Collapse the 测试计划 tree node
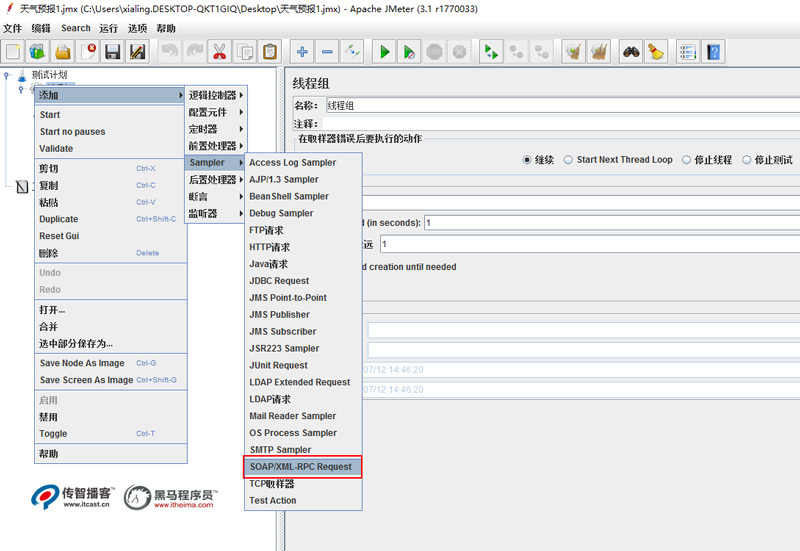800x551 pixels. [x=6, y=76]
